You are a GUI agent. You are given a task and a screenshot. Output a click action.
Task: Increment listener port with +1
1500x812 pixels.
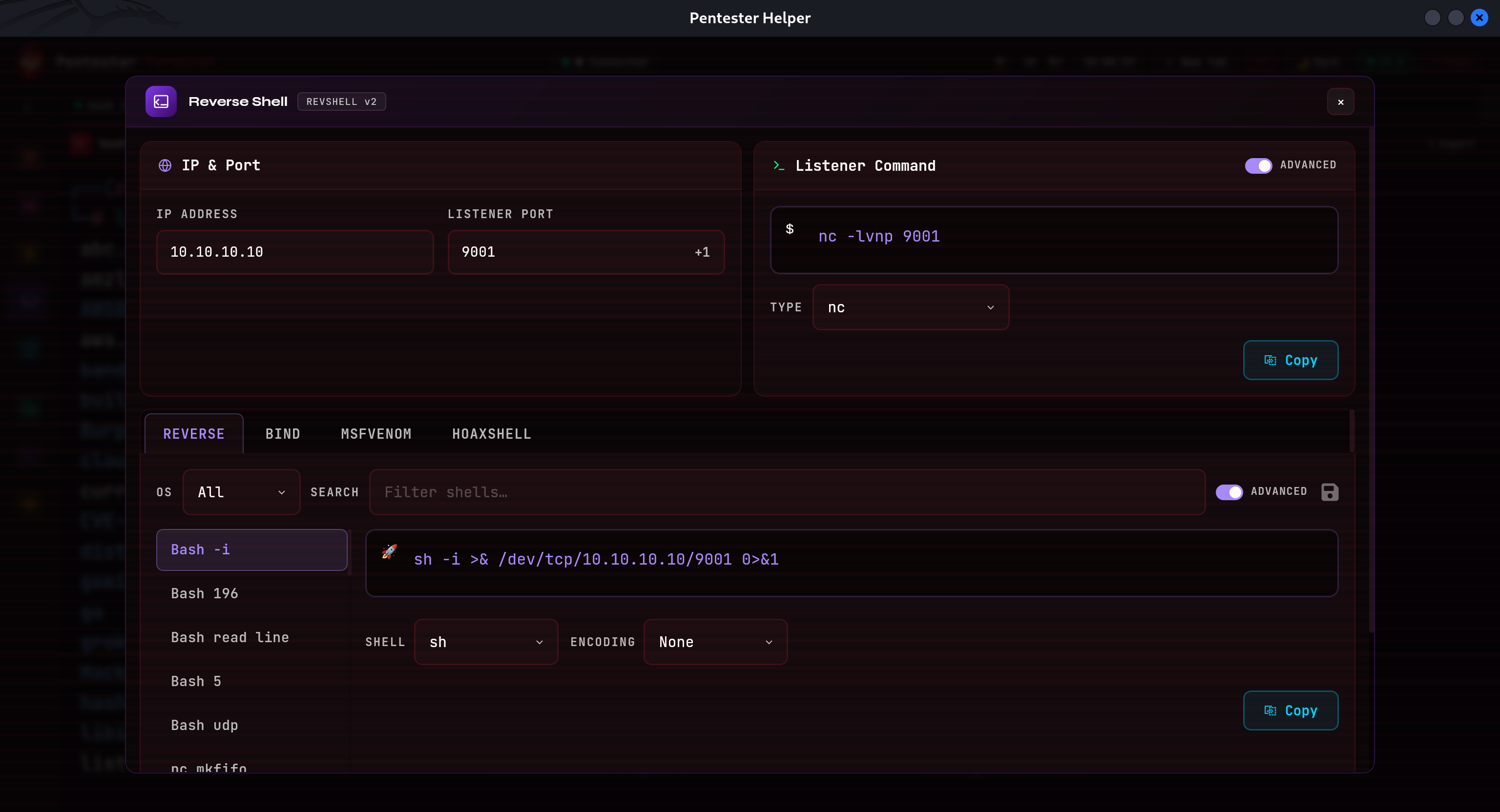pyautogui.click(x=702, y=252)
